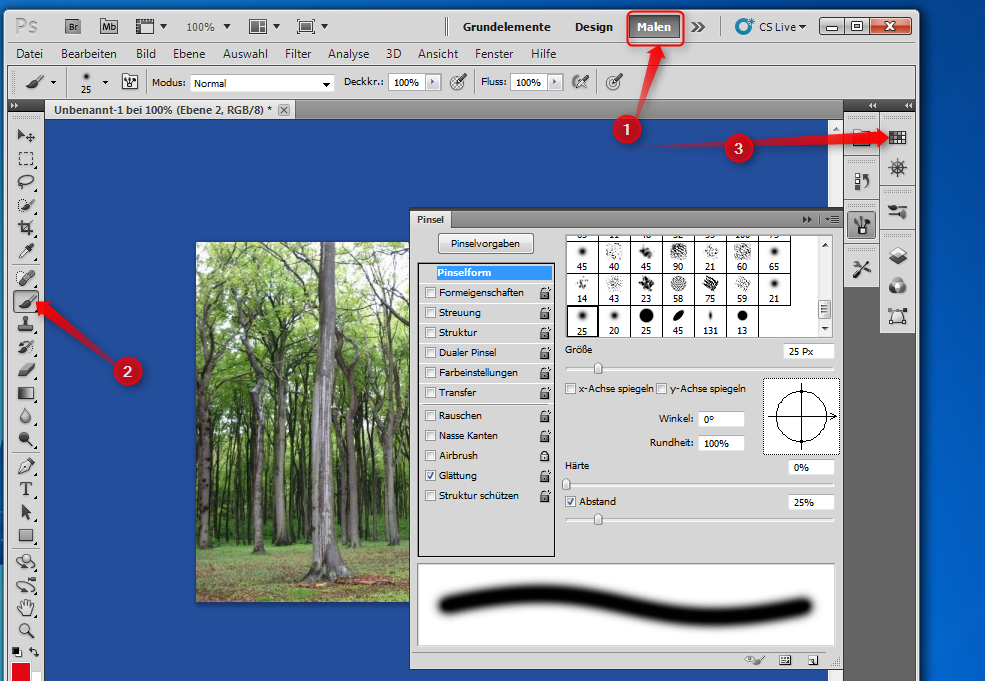Viewport: 985px width, 681px height.
Task: Select the Horizontal Type tool
Action: (x=25, y=489)
